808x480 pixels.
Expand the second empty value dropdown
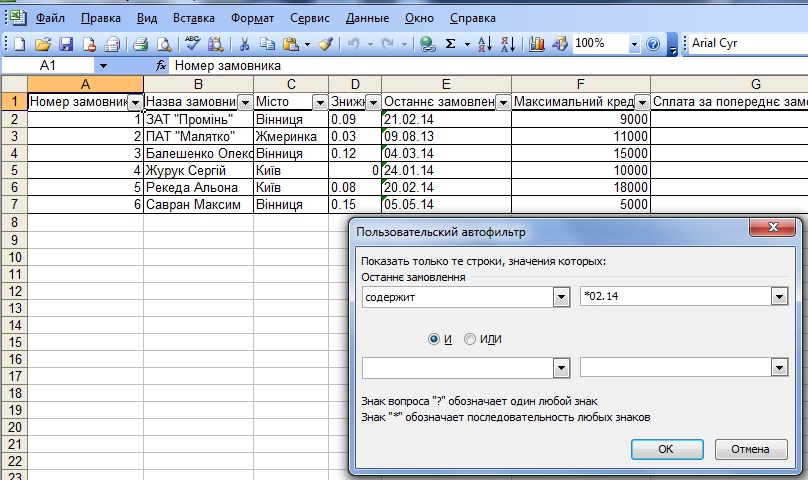[779, 368]
